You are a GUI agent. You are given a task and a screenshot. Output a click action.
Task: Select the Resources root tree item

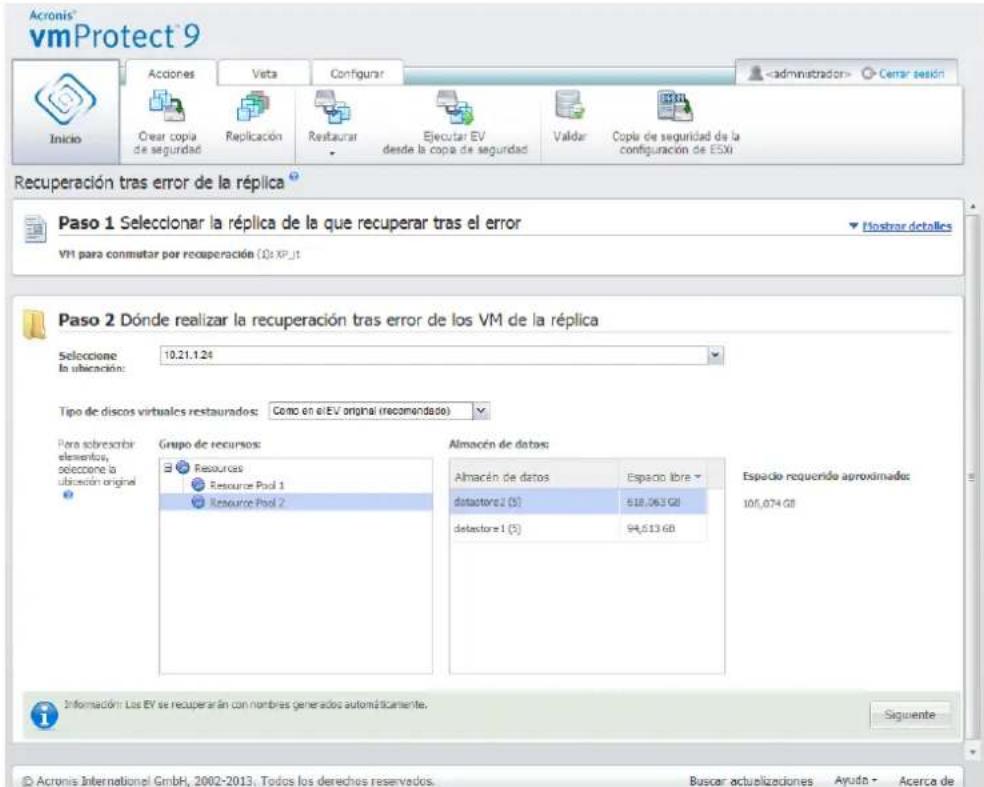click(x=218, y=468)
